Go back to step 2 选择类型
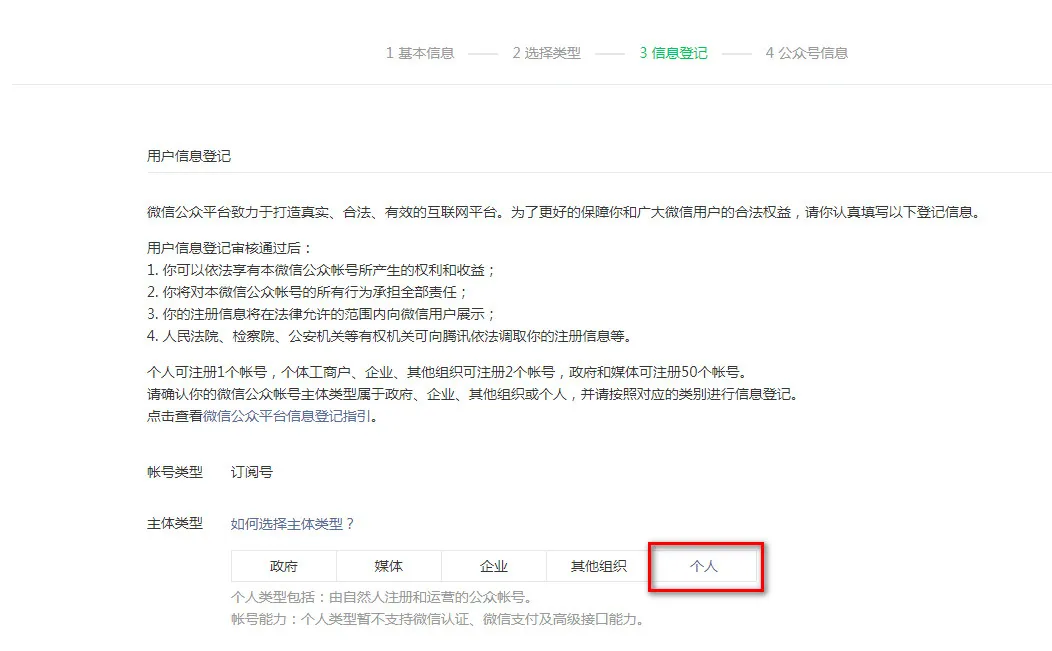The image size is (1052, 651). click(x=546, y=53)
